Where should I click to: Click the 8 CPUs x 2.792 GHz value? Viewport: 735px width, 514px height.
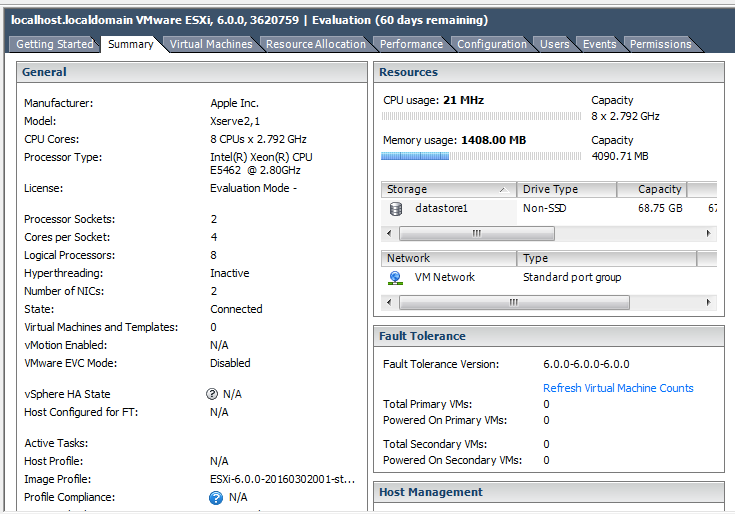258,140
